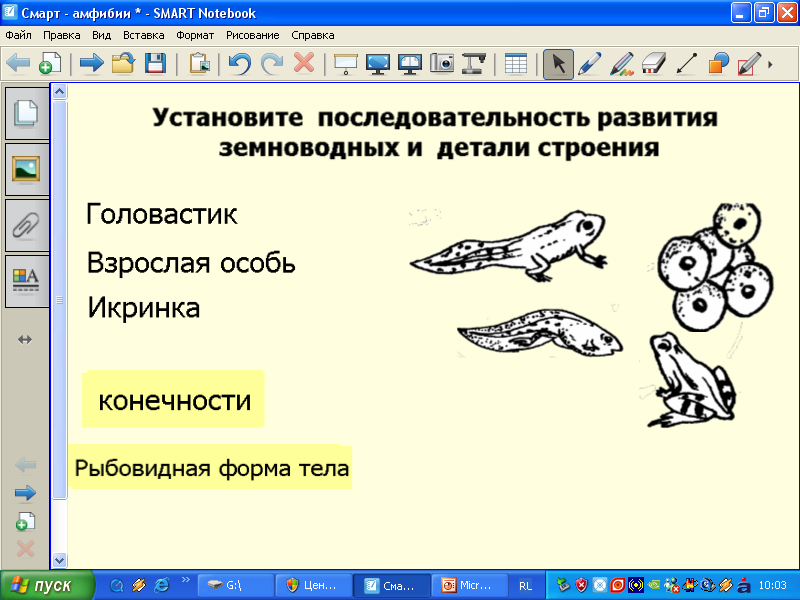Launch Internet Explorer from quick launch
The width and height of the screenshot is (800, 600).
click(161, 585)
